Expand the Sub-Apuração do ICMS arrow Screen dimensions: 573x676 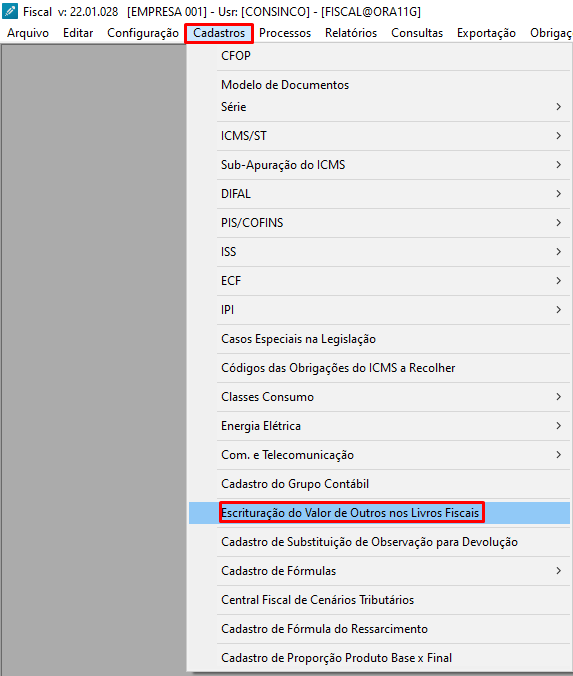[558, 165]
